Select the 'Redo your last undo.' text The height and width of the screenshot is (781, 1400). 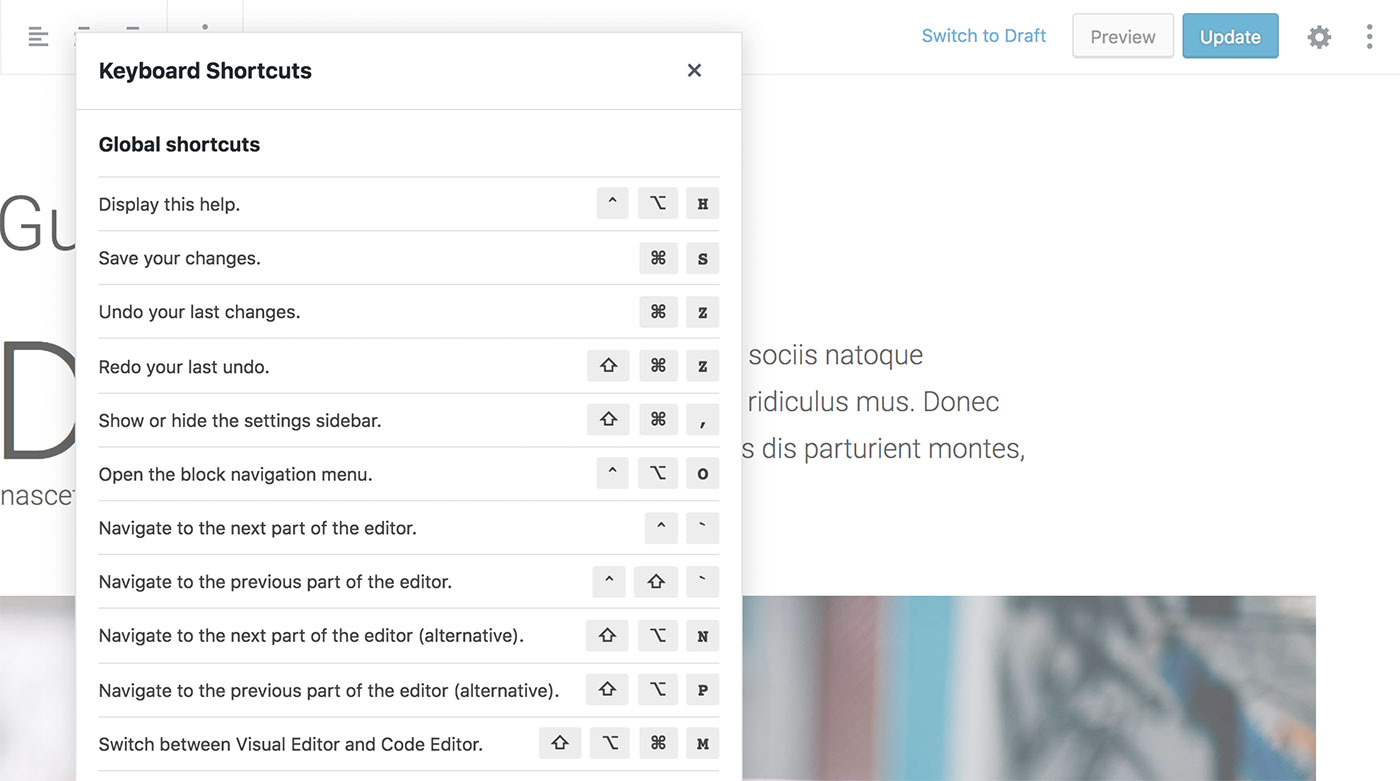coord(184,367)
